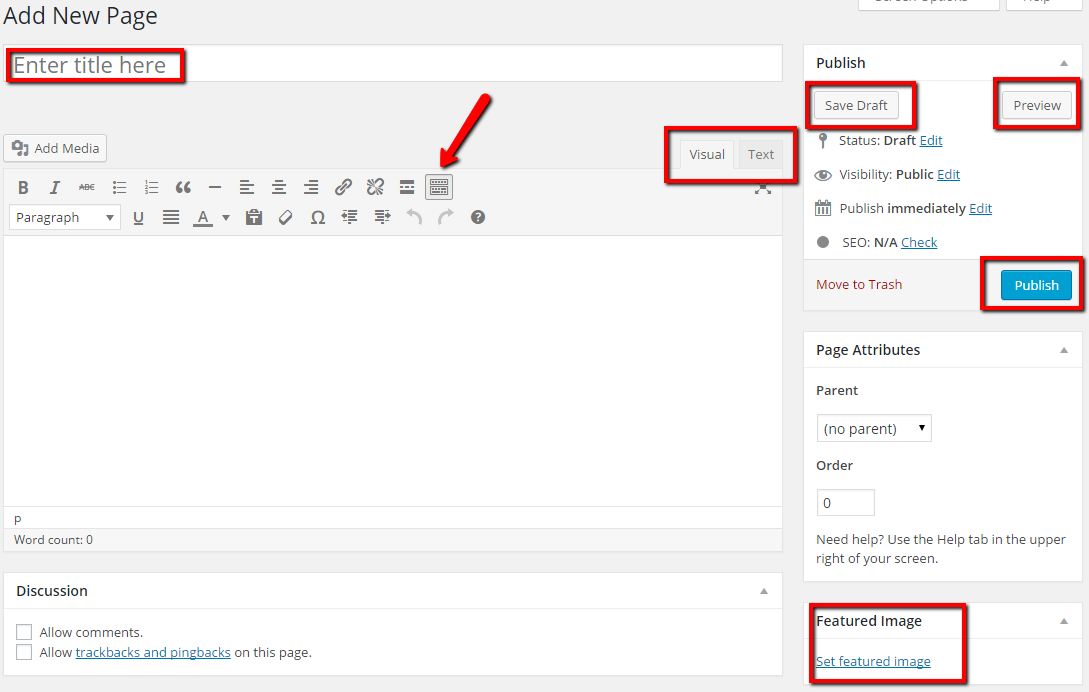The width and height of the screenshot is (1089, 692).
Task: Open the text color picker arrow
Action: pos(226,217)
